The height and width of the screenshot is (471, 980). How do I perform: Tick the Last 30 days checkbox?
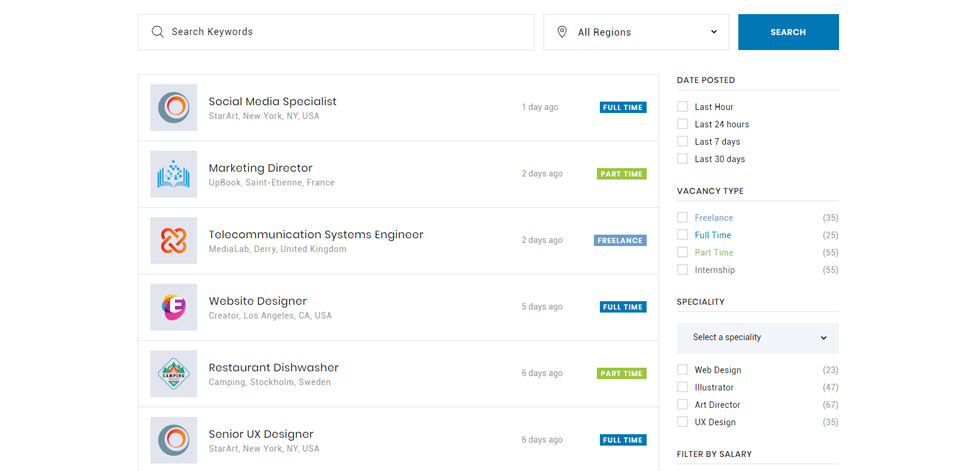pyautogui.click(x=682, y=159)
